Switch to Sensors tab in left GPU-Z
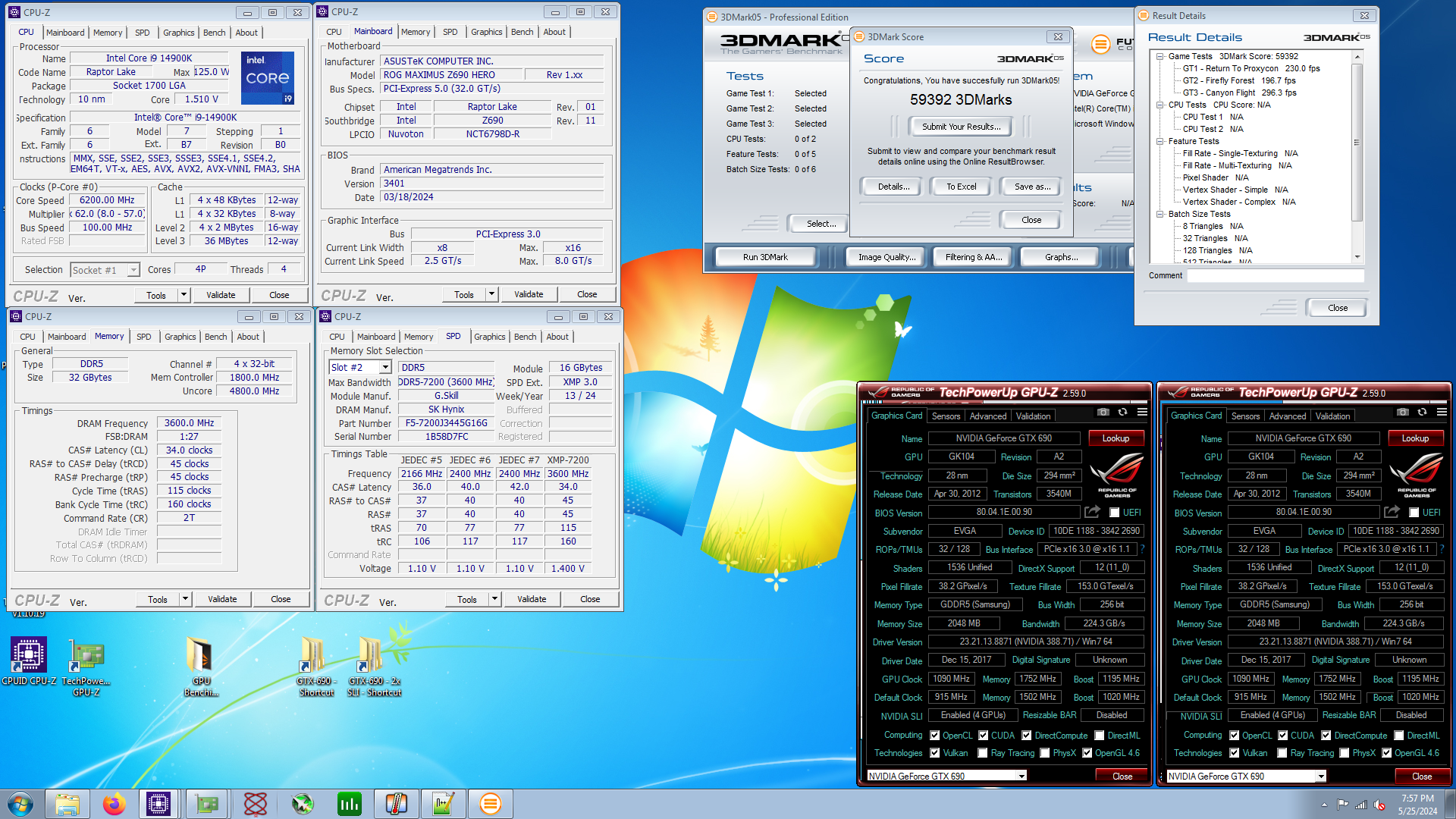 click(x=946, y=416)
